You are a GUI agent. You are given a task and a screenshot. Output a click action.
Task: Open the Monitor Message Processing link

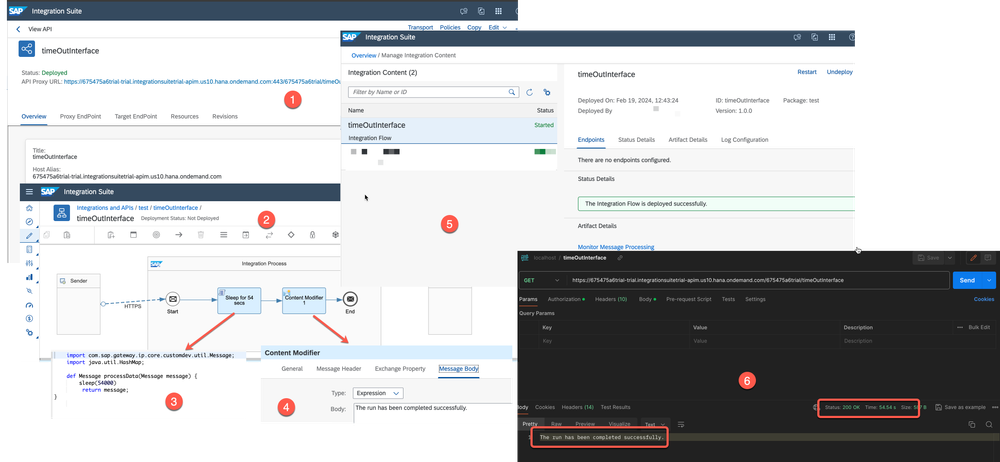click(616, 246)
